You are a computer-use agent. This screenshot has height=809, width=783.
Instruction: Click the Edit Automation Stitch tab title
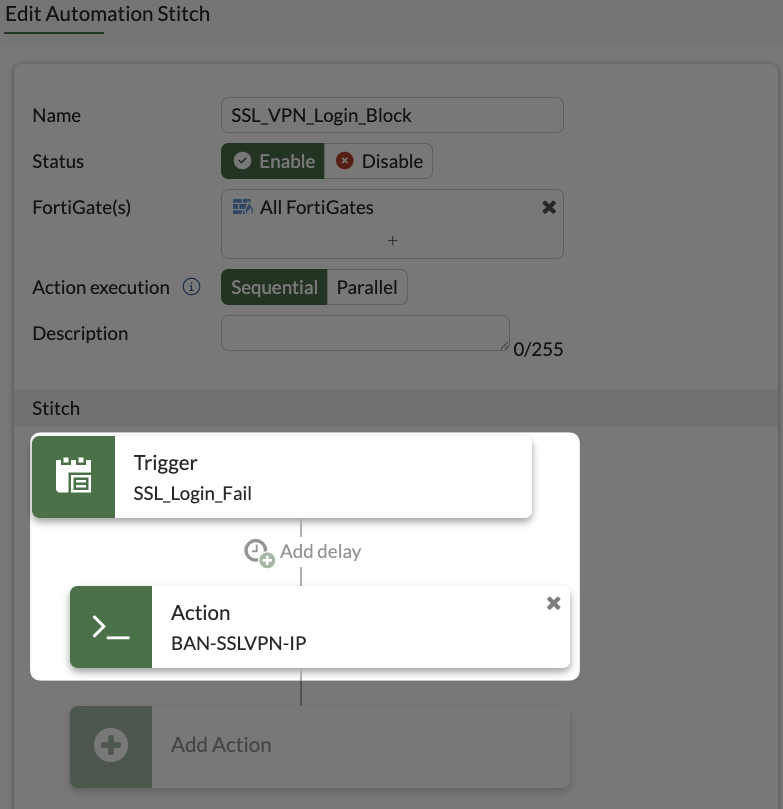pos(108,14)
